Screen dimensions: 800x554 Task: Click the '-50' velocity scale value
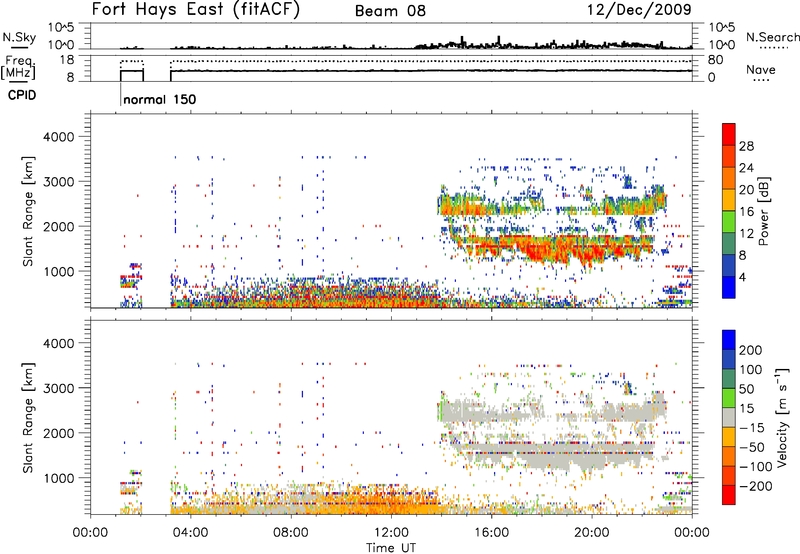click(x=752, y=447)
